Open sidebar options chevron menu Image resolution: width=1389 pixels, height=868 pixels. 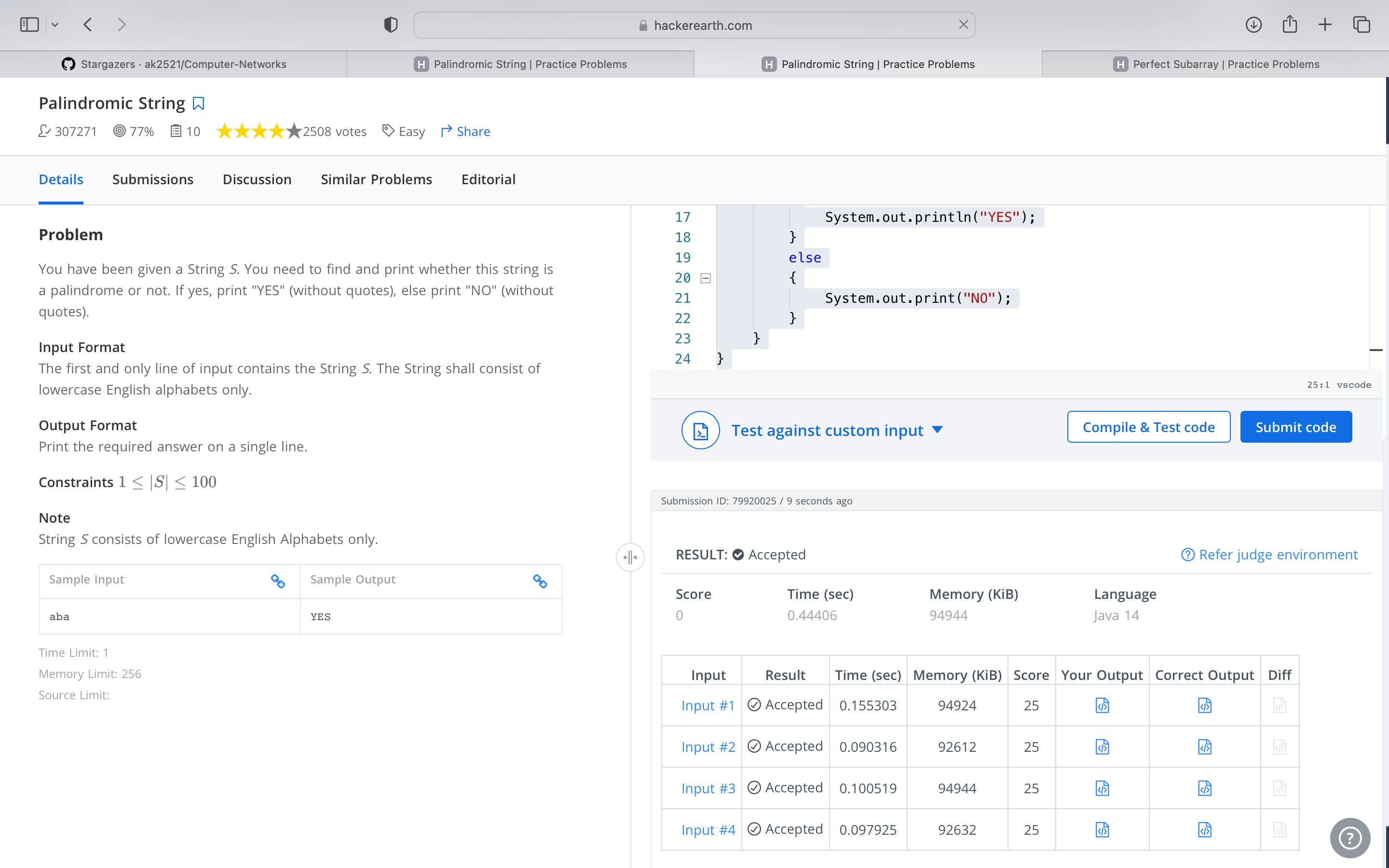[x=55, y=25]
